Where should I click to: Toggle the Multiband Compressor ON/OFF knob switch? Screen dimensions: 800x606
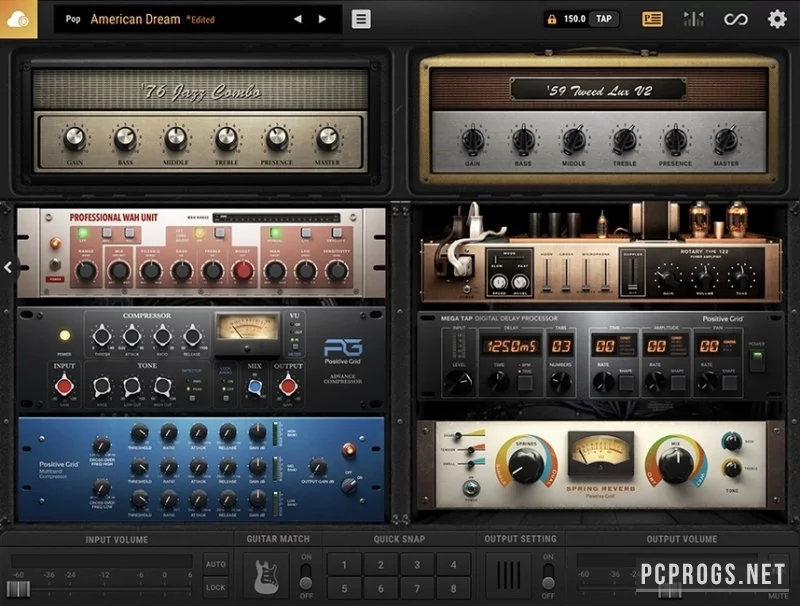(349, 485)
